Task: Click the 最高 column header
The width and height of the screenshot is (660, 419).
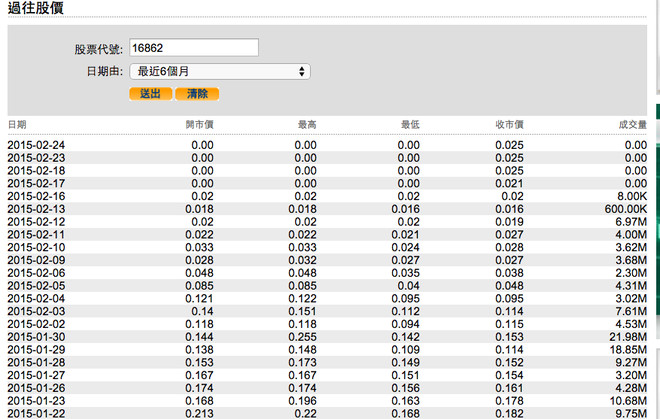Action: tap(307, 125)
